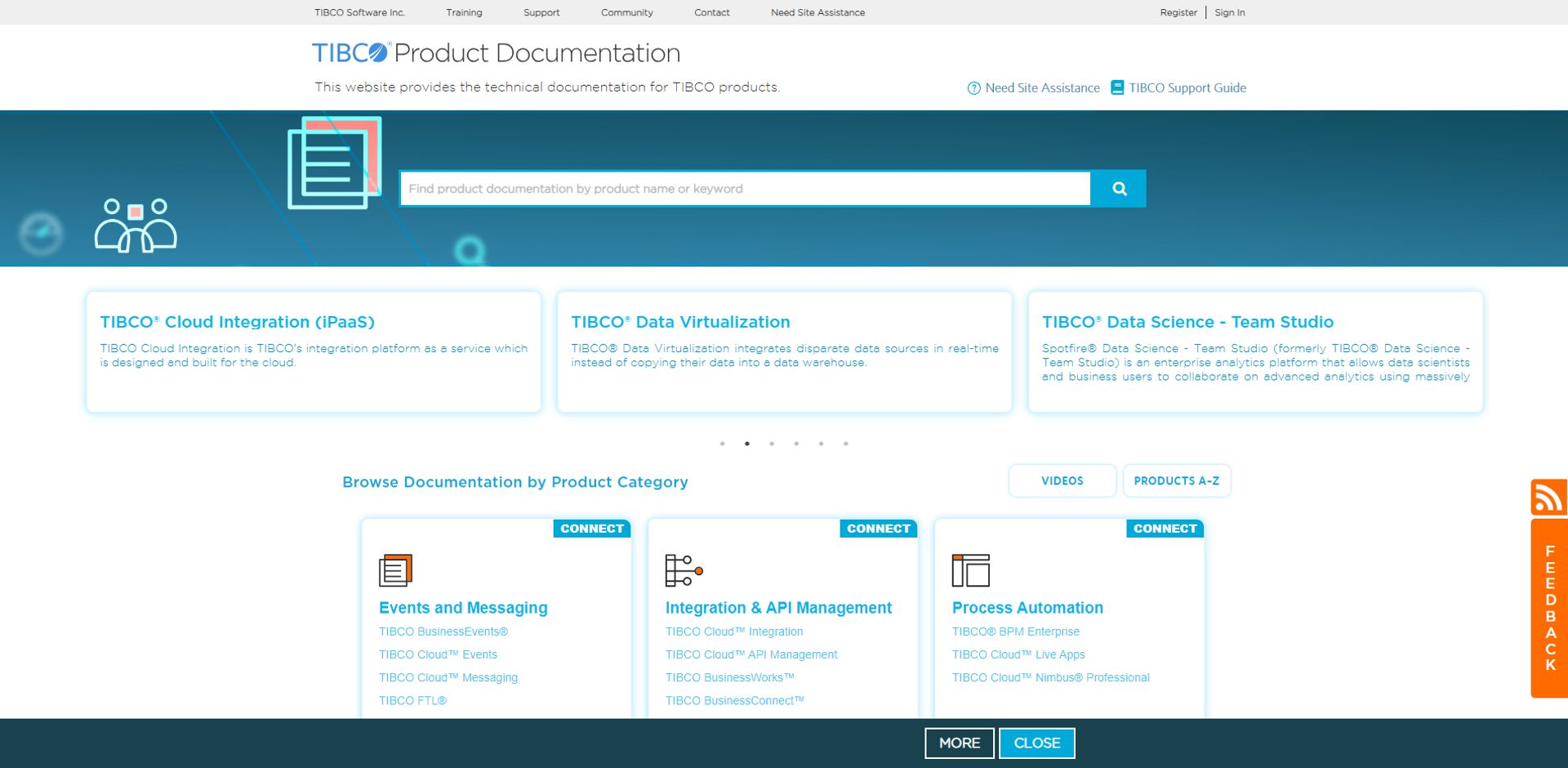Click the Integration & API Management icon
1568x768 pixels.
[684, 570]
